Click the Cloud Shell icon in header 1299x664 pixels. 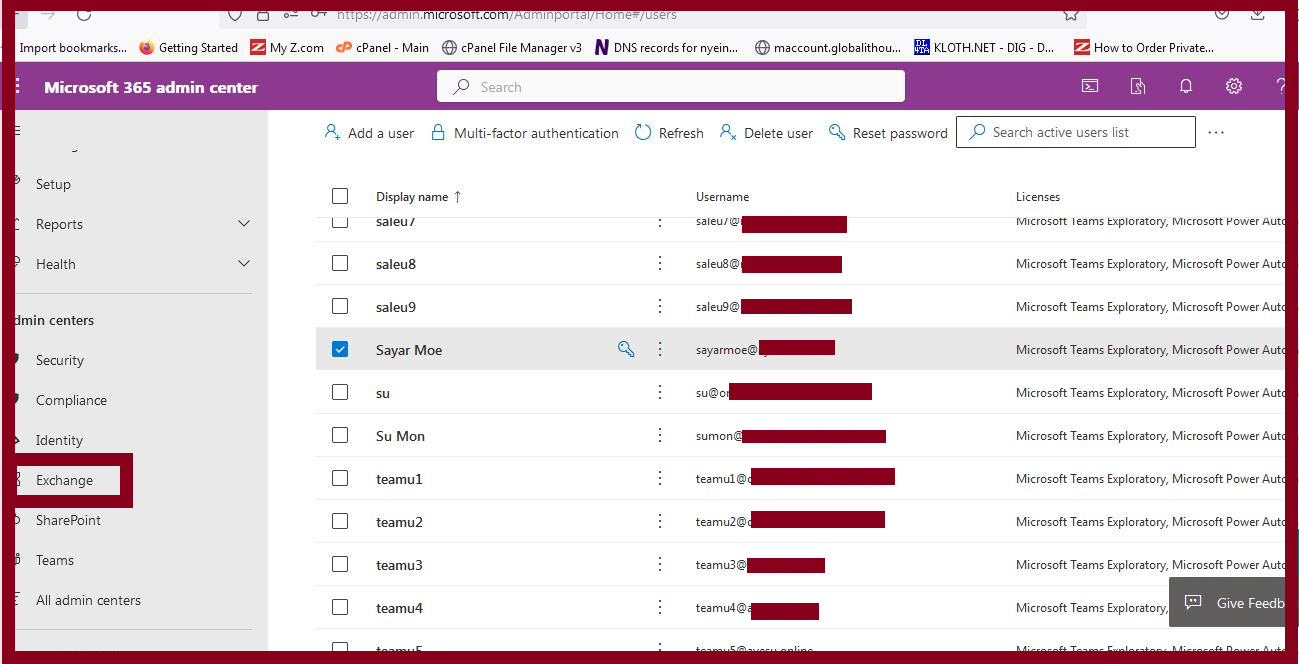pyautogui.click(x=1090, y=87)
